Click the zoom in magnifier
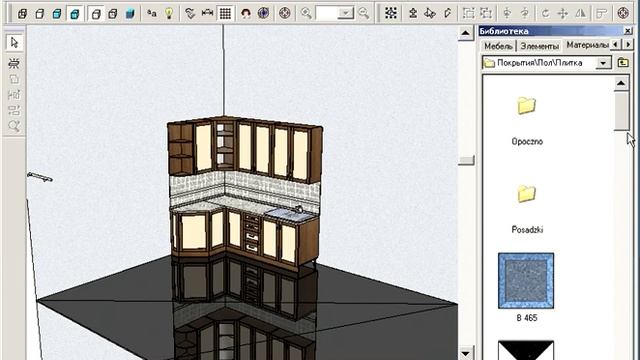Viewport: 640px width, 360px height. 306,13
